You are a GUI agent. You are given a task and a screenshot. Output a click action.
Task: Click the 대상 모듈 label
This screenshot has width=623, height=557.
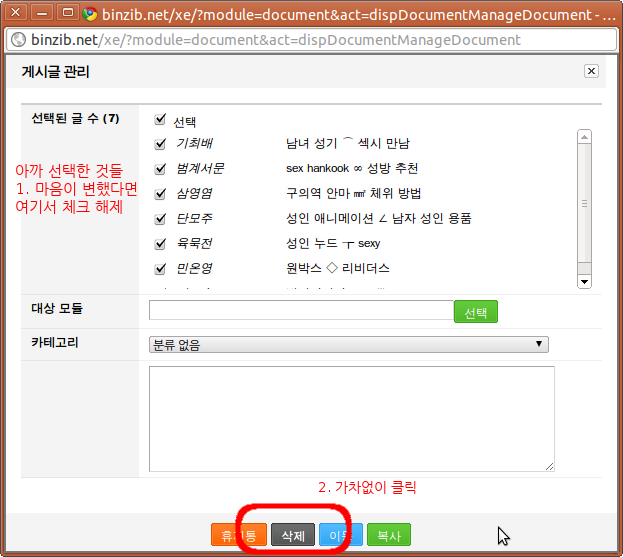[x=57, y=308]
